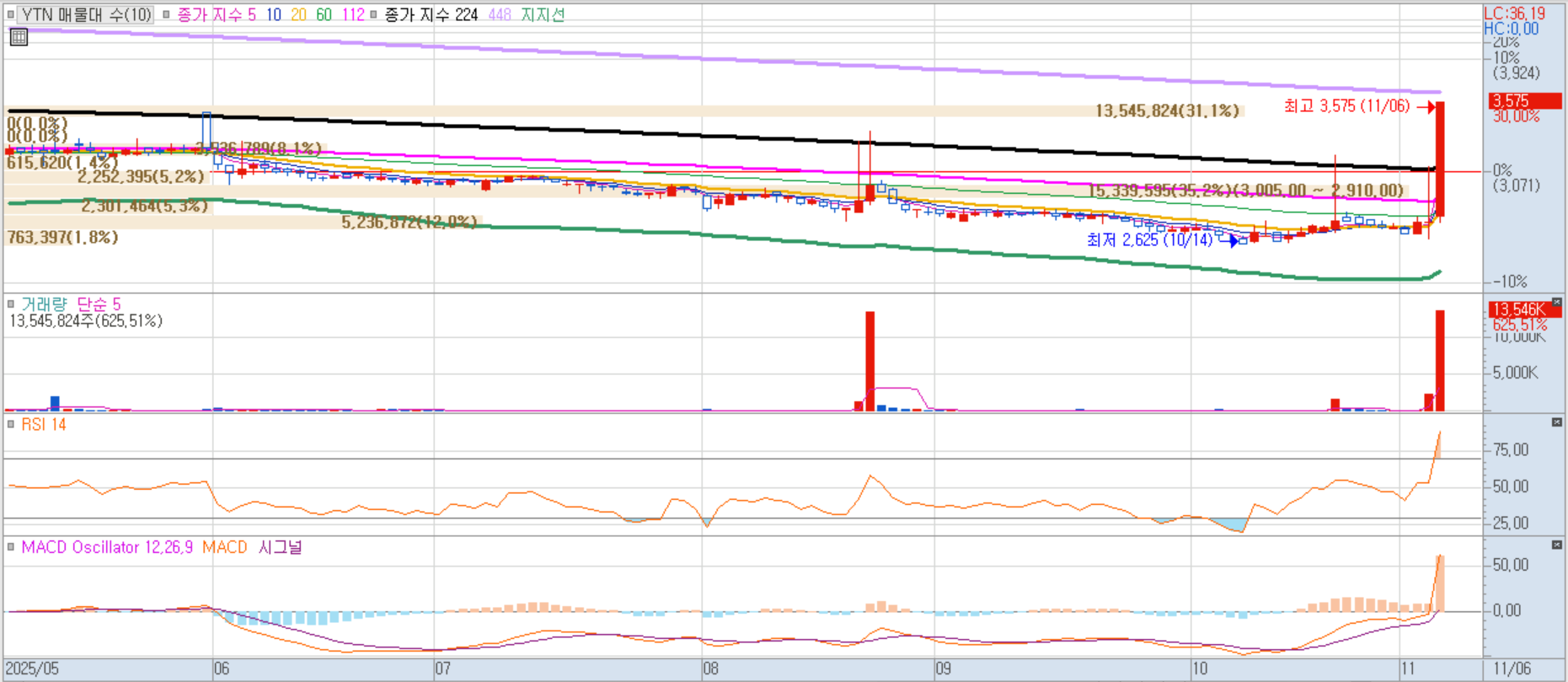Toggle the MACD Oscillator square marker
Screen dimensions: 1568x682
11,547
